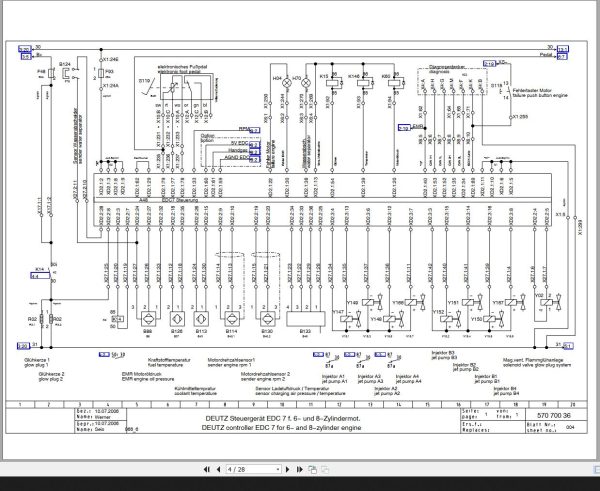Follow top-right line 30 reference box

[x=562, y=49]
